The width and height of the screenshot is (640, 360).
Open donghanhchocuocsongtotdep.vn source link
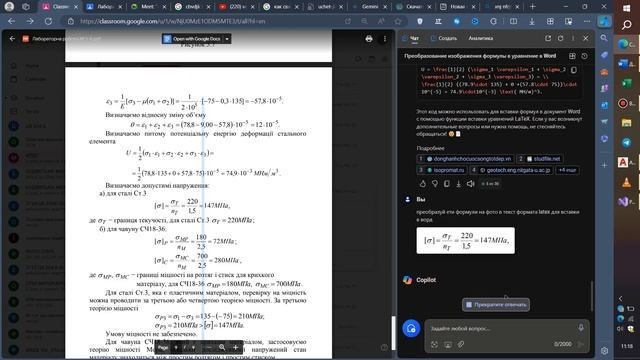click(x=465, y=159)
